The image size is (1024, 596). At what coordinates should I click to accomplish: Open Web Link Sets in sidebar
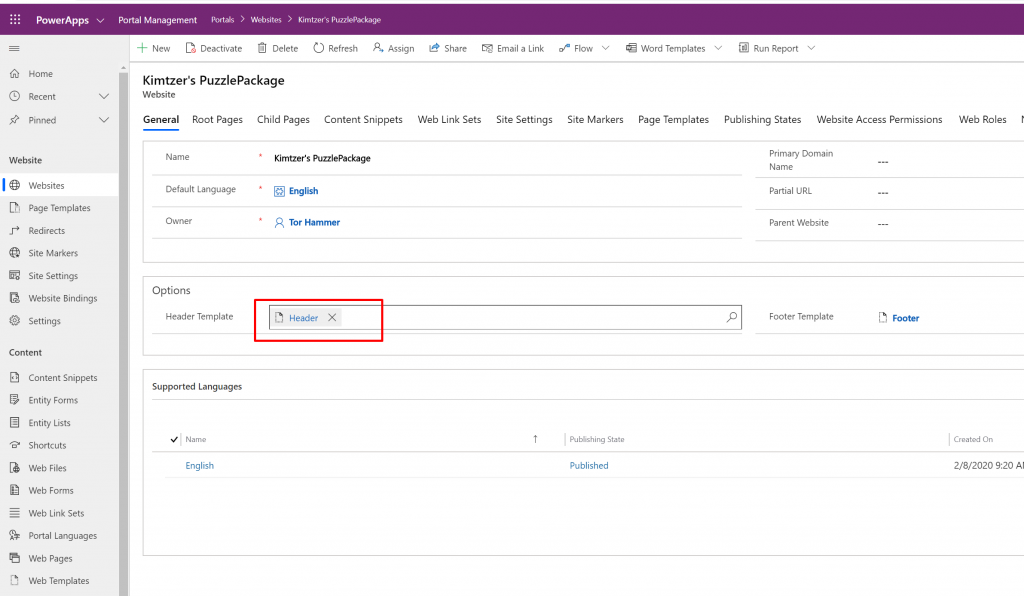(56, 513)
